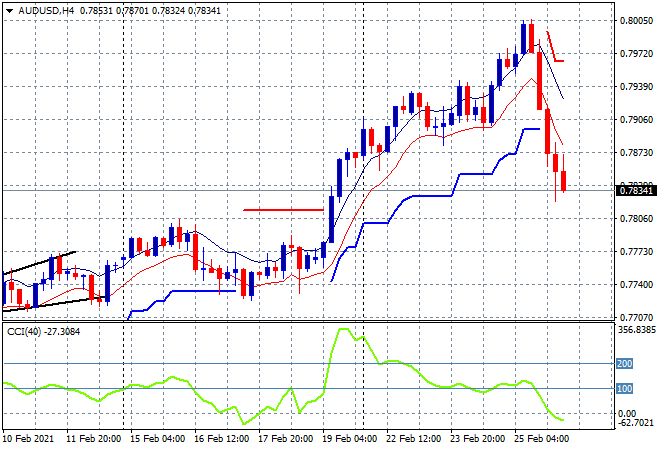Select the 0.79060 price axis label
This screenshot has height=450, width=660.
[x=636, y=120]
